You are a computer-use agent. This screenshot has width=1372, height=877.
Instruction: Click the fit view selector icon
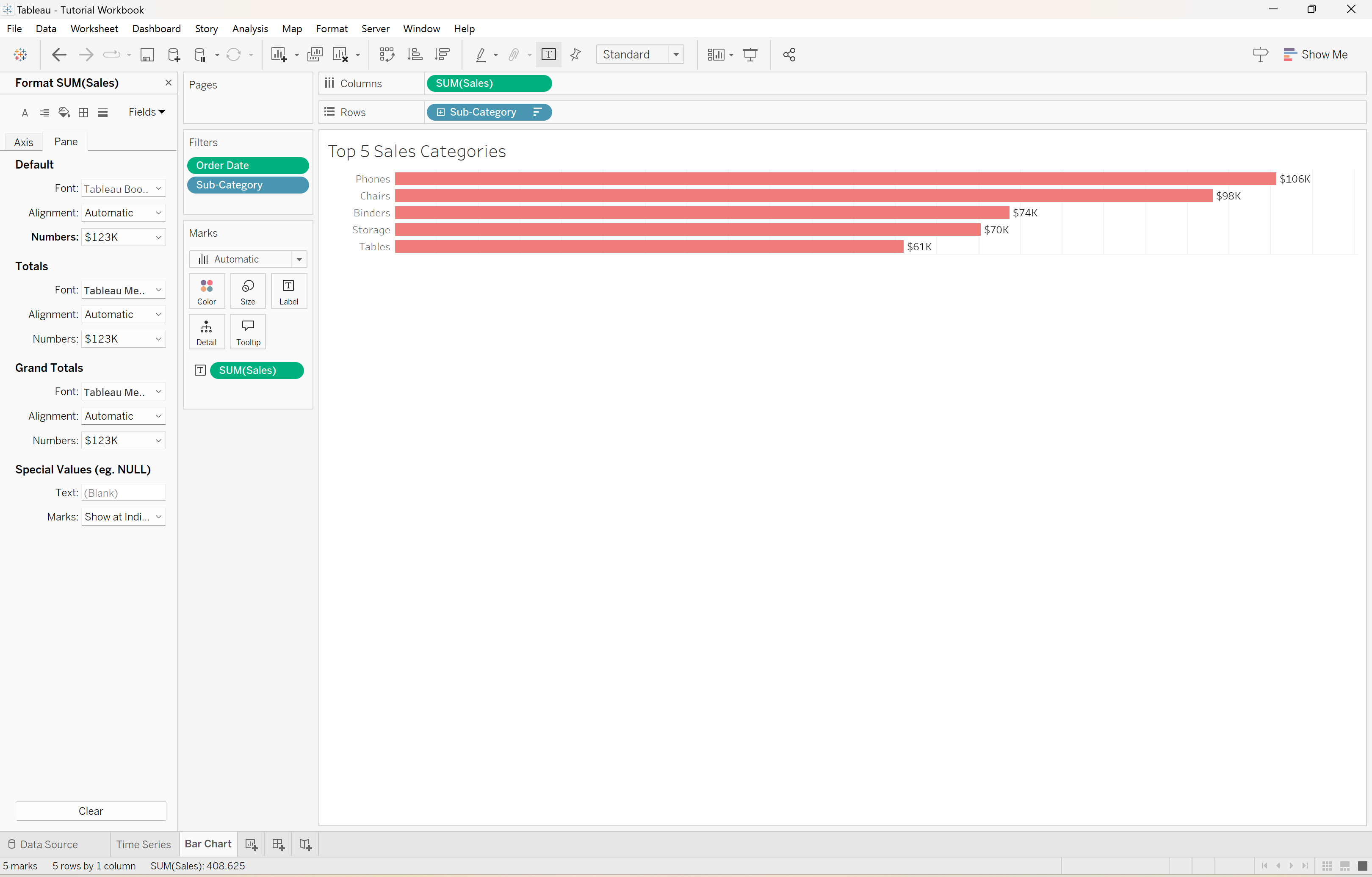coord(640,54)
